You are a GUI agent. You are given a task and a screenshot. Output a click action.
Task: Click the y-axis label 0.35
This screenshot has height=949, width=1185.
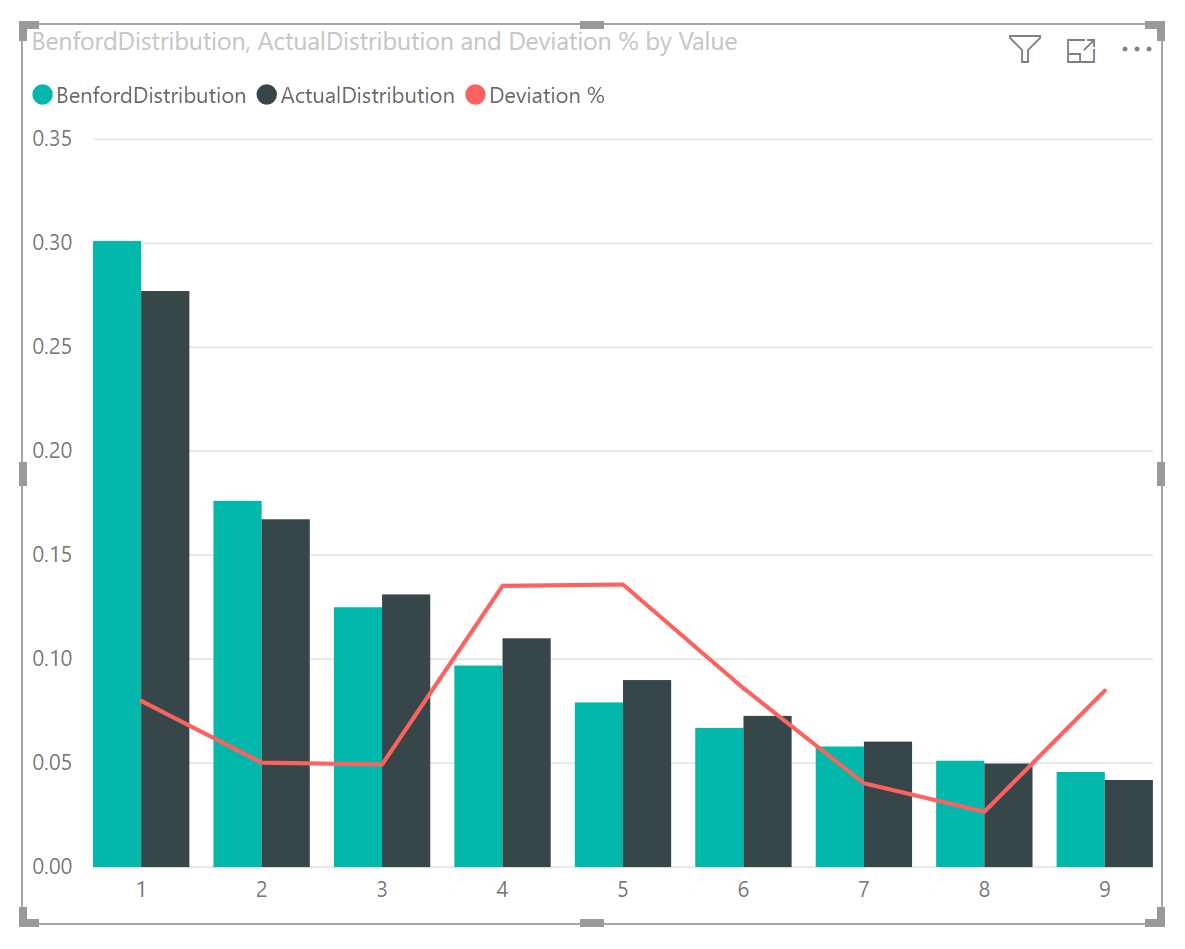coord(52,139)
